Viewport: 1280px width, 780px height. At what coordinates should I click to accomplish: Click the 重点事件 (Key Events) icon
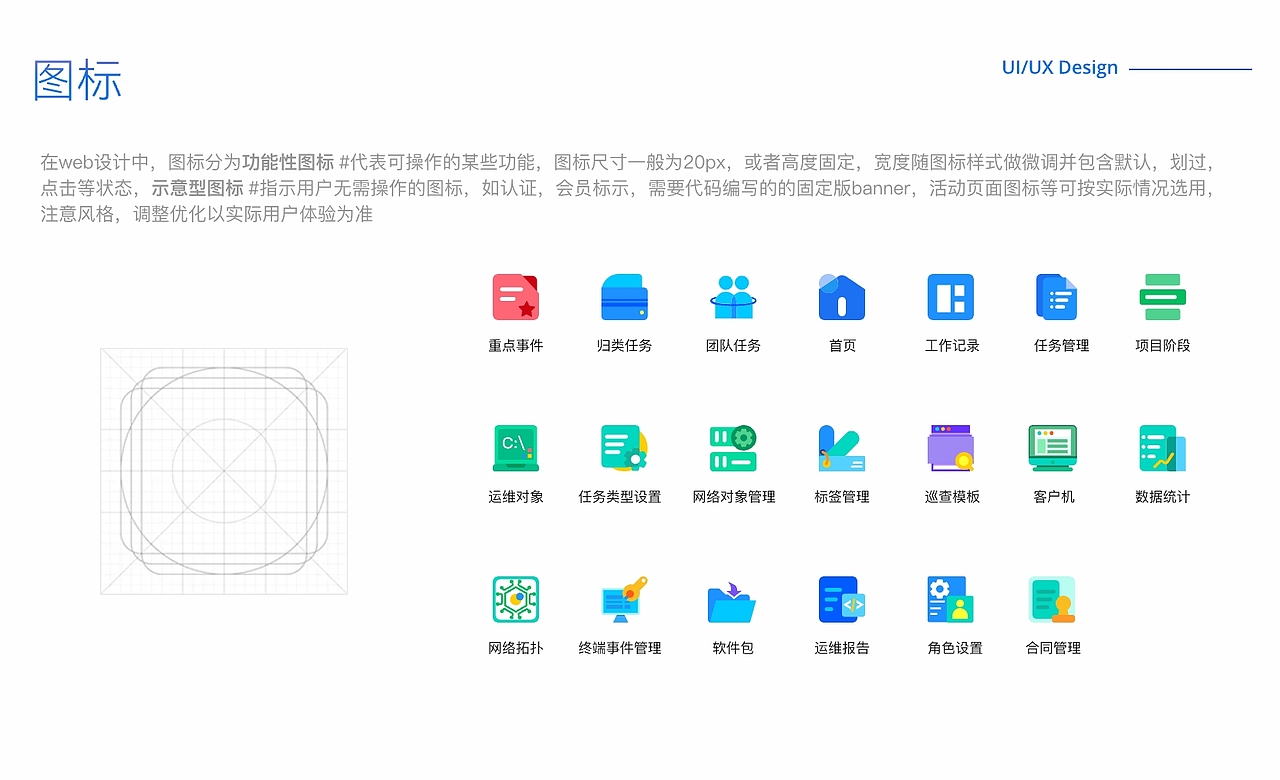515,297
